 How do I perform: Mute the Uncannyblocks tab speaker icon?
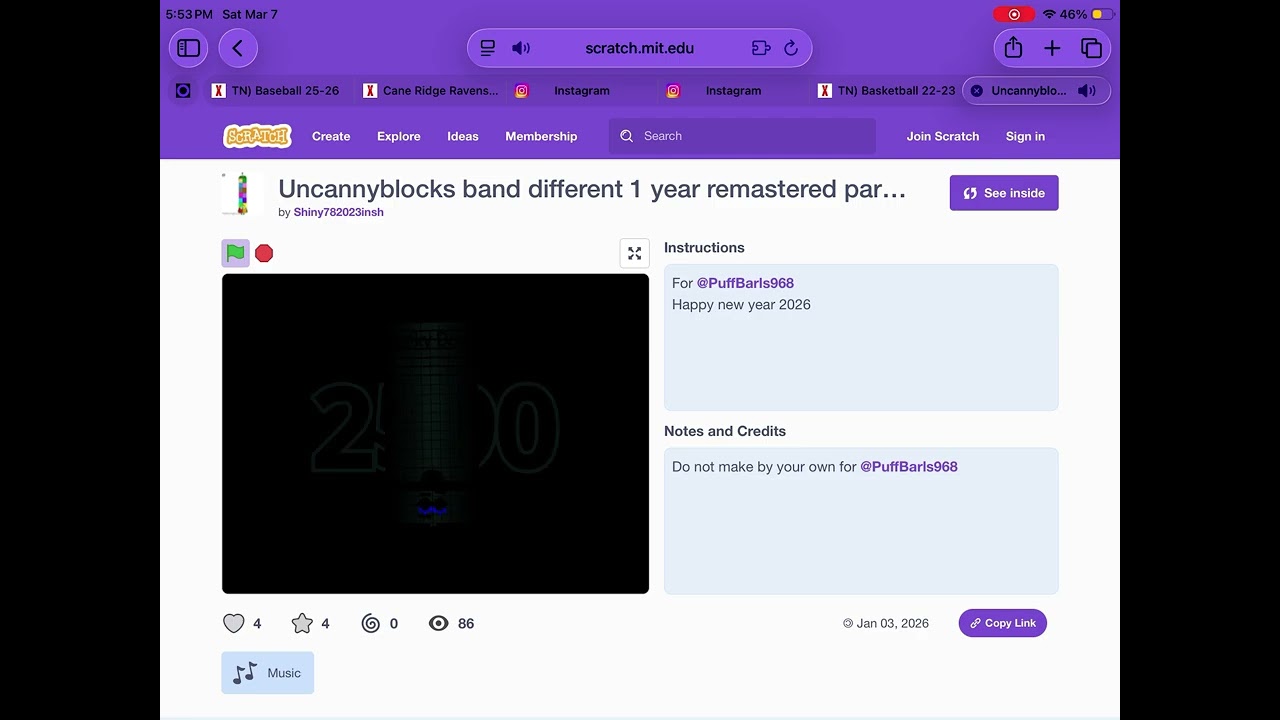pos(1087,90)
